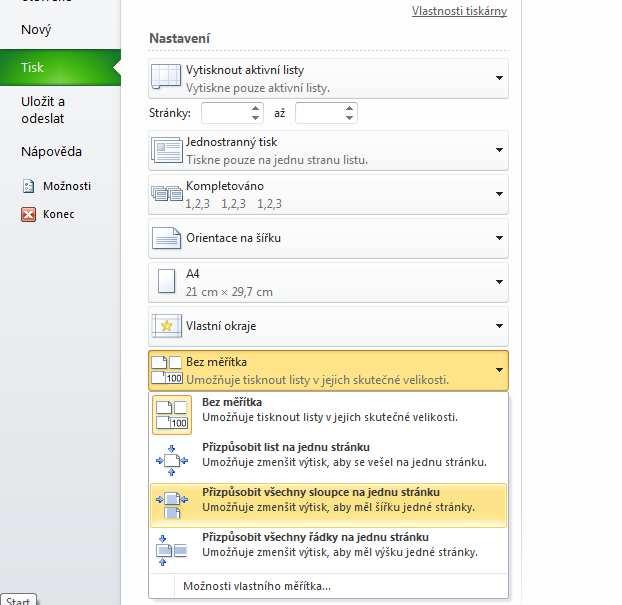Click the Možnosti options icon
Image resolution: width=622 pixels, height=605 pixels.
coord(29,186)
